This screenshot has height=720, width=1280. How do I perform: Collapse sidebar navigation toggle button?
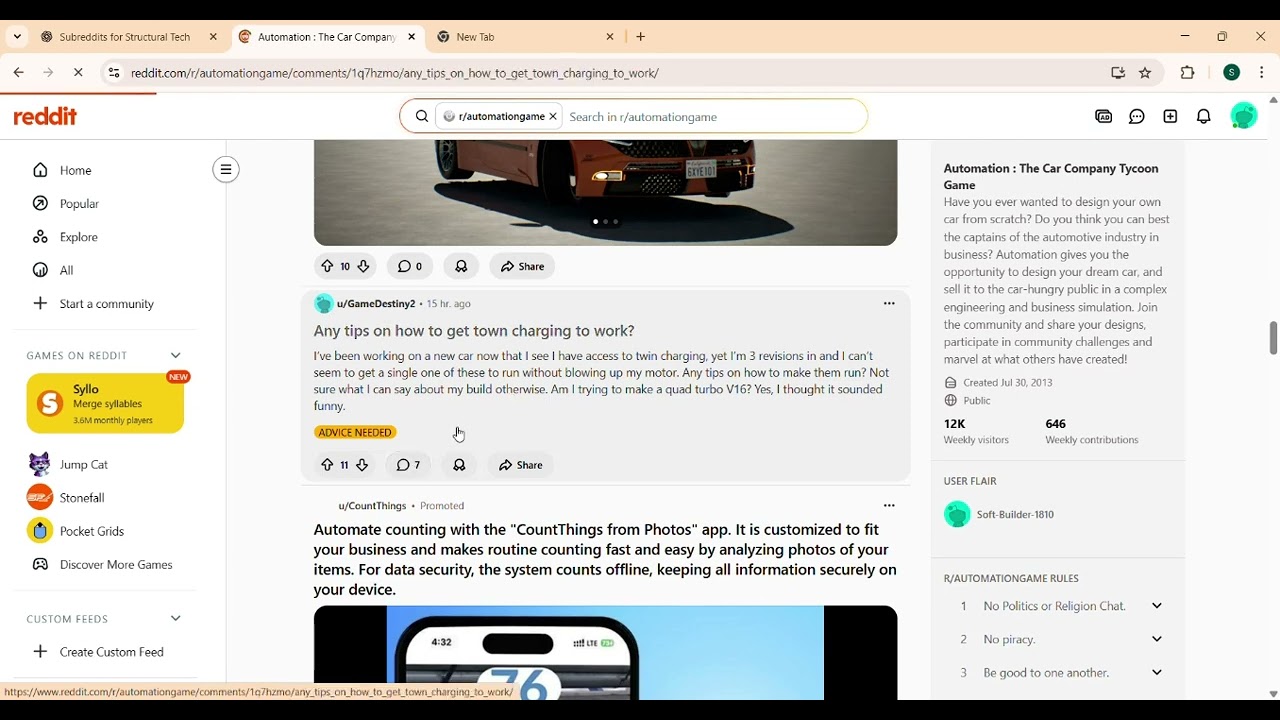pos(226,170)
